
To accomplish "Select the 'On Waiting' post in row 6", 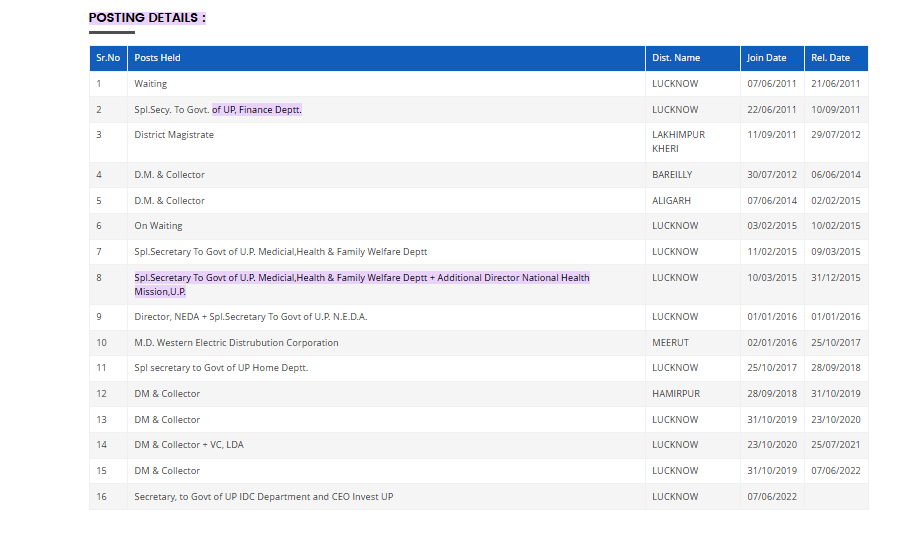I will click(158, 225).
